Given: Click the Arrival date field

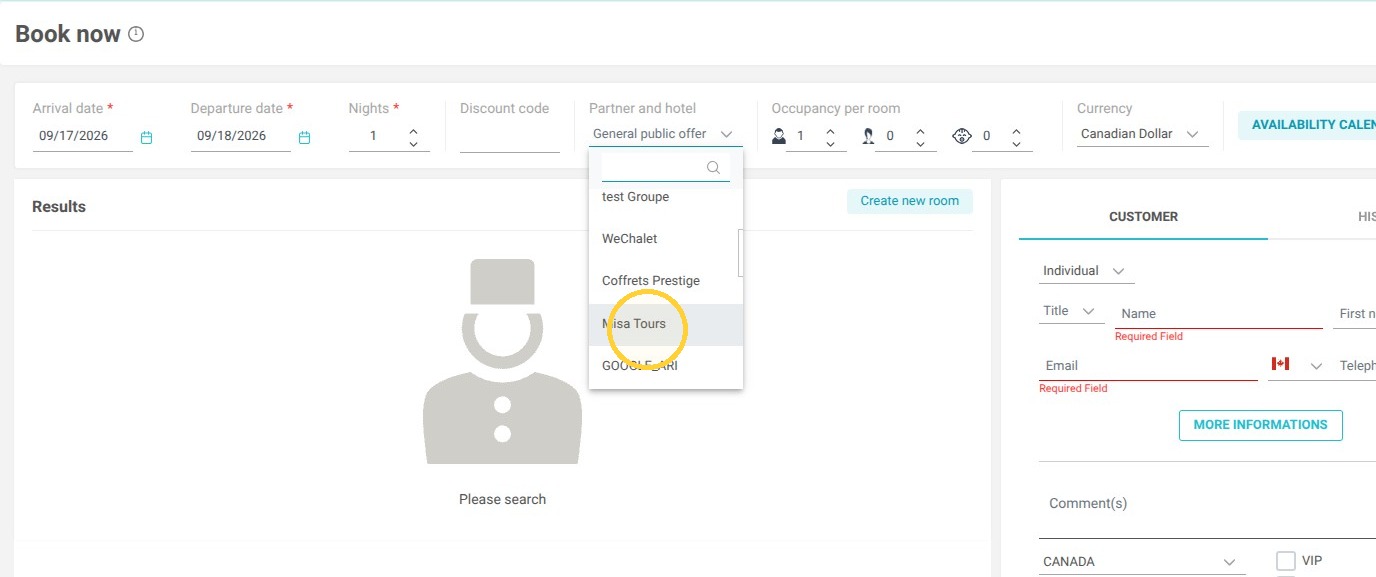Looking at the screenshot, I should click(83, 136).
